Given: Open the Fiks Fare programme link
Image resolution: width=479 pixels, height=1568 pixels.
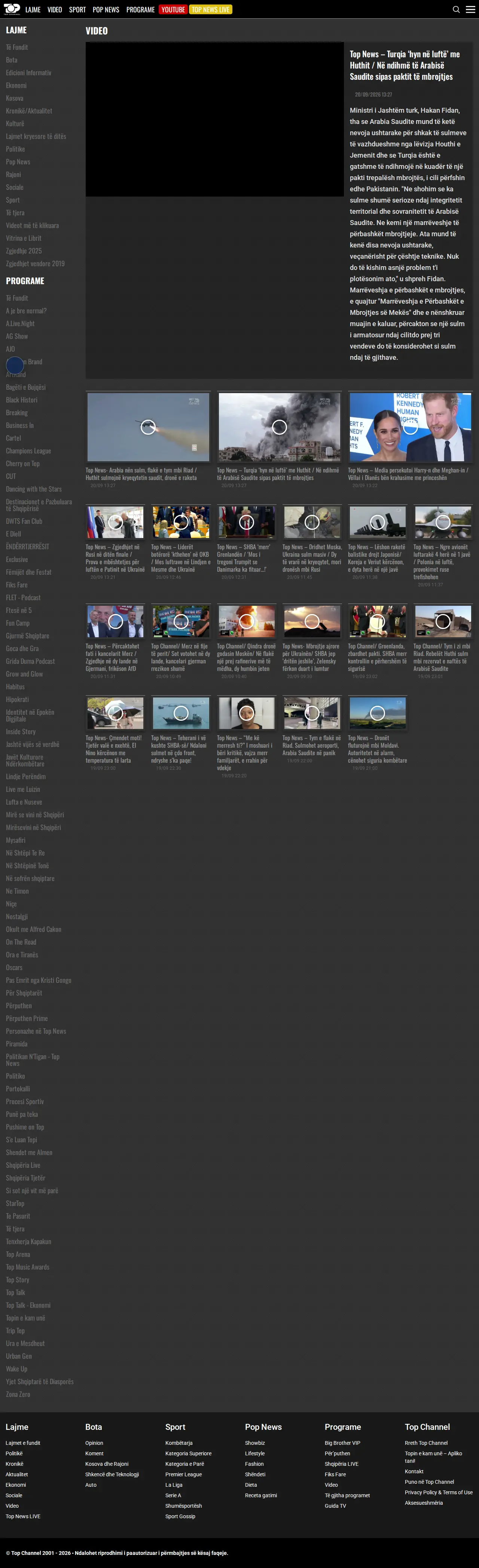Looking at the screenshot, I should tap(16, 585).
